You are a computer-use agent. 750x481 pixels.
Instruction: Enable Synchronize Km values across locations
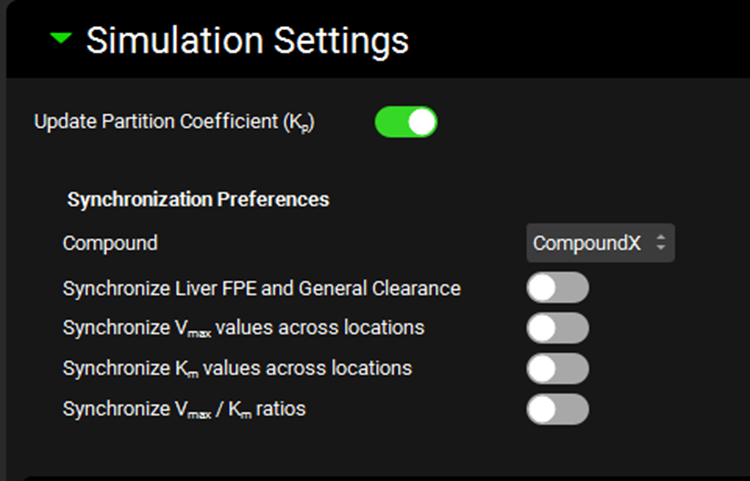[557, 368]
